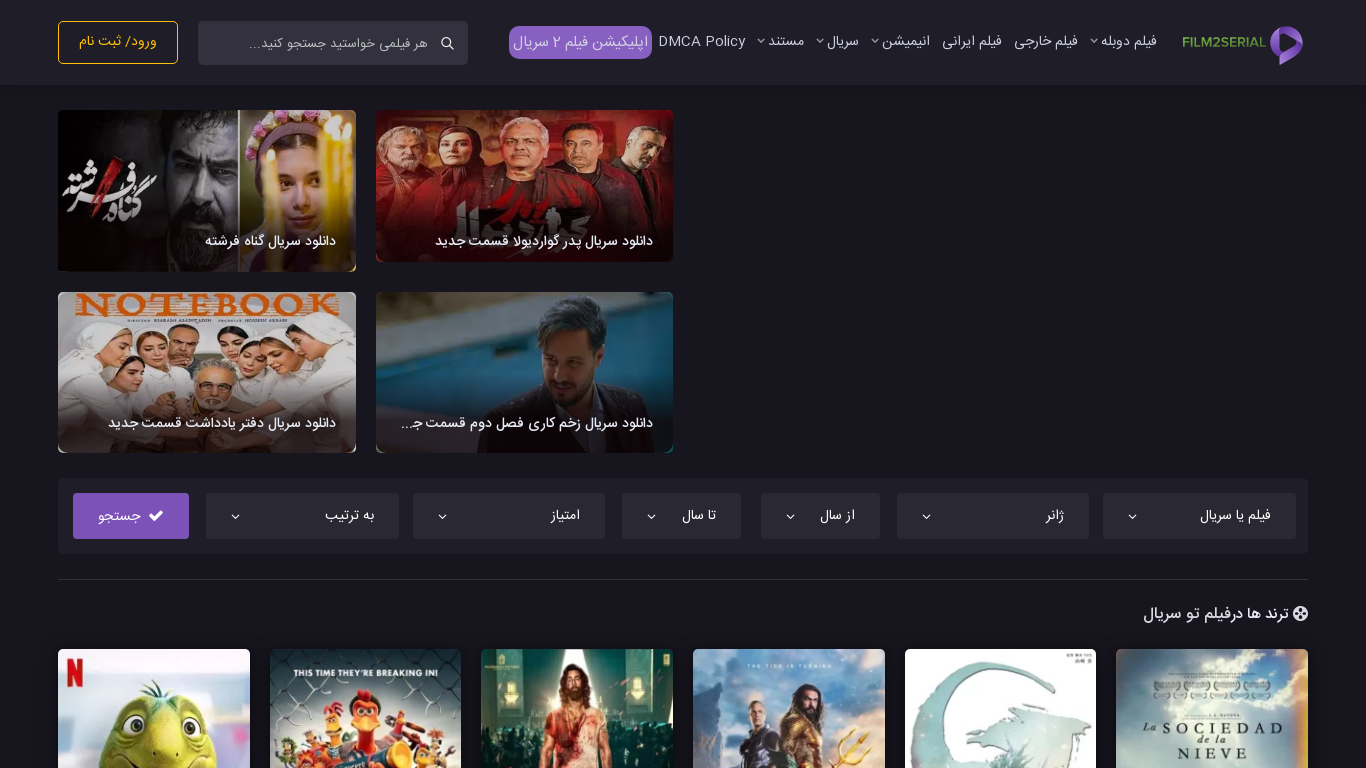Screen dimensions: 1366x768
Task: Expand the مستند menu in the navbar
Action: (781, 41)
